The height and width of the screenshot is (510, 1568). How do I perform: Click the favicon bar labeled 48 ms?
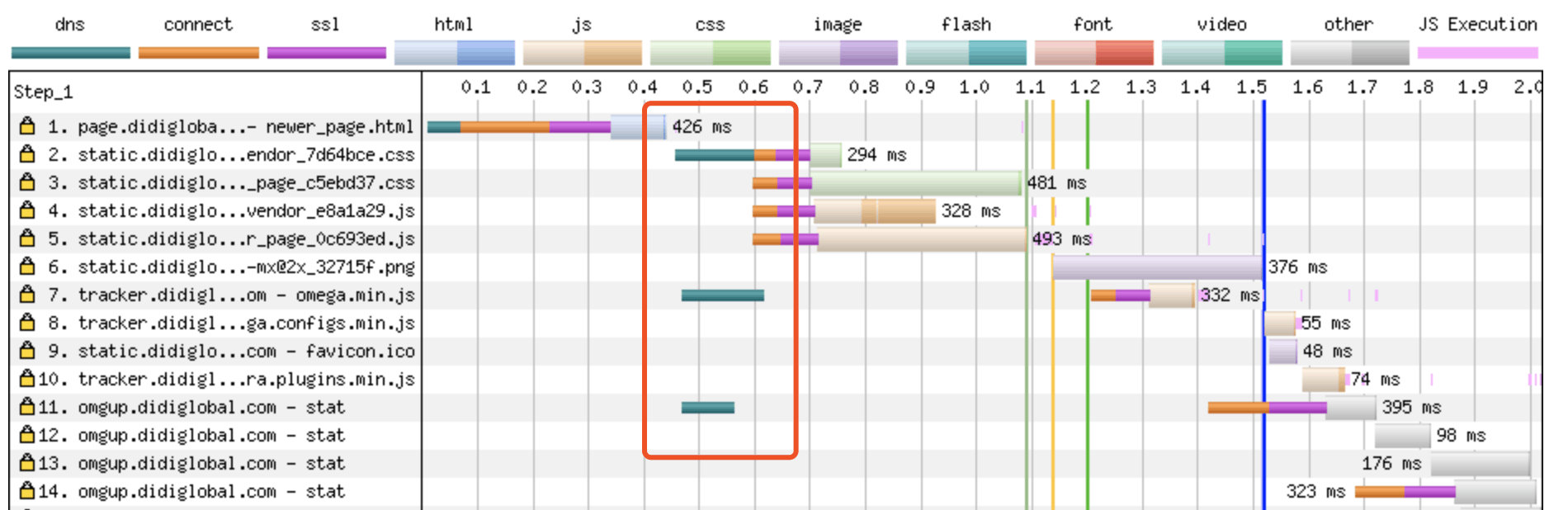(x=1283, y=351)
